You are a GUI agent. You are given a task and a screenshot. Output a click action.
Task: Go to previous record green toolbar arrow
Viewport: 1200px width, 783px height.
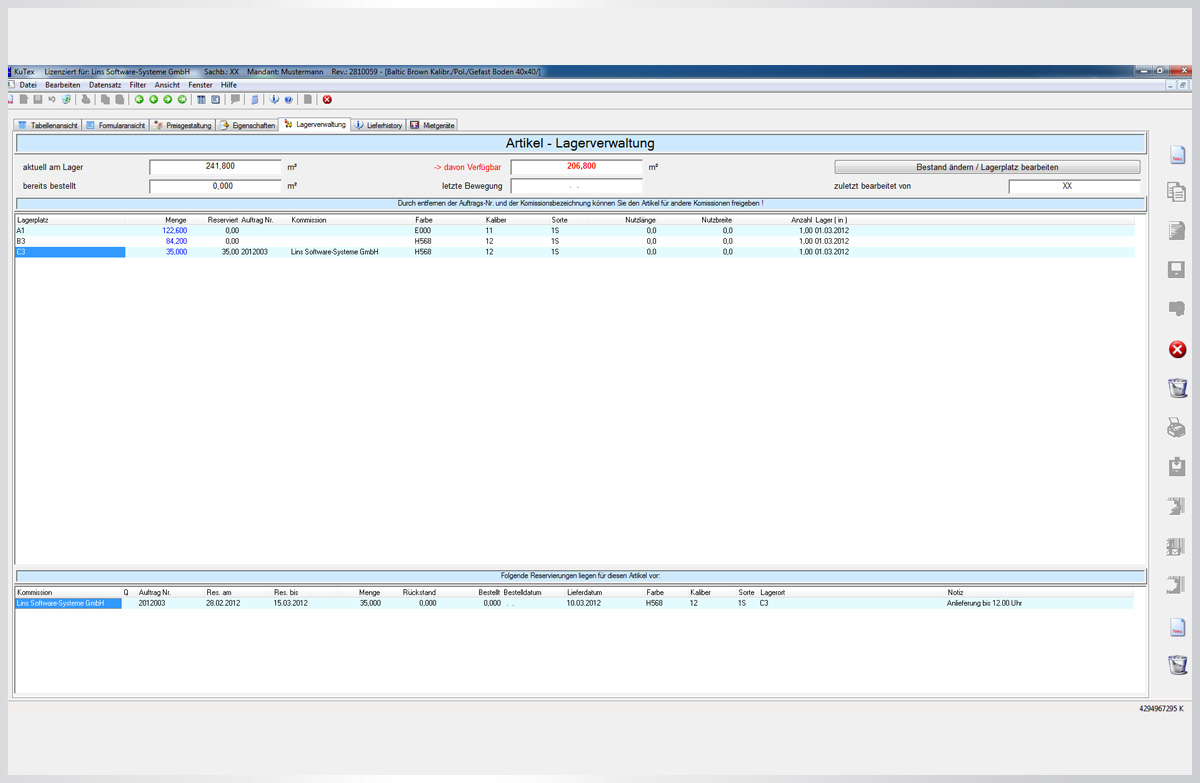pos(153,99)
